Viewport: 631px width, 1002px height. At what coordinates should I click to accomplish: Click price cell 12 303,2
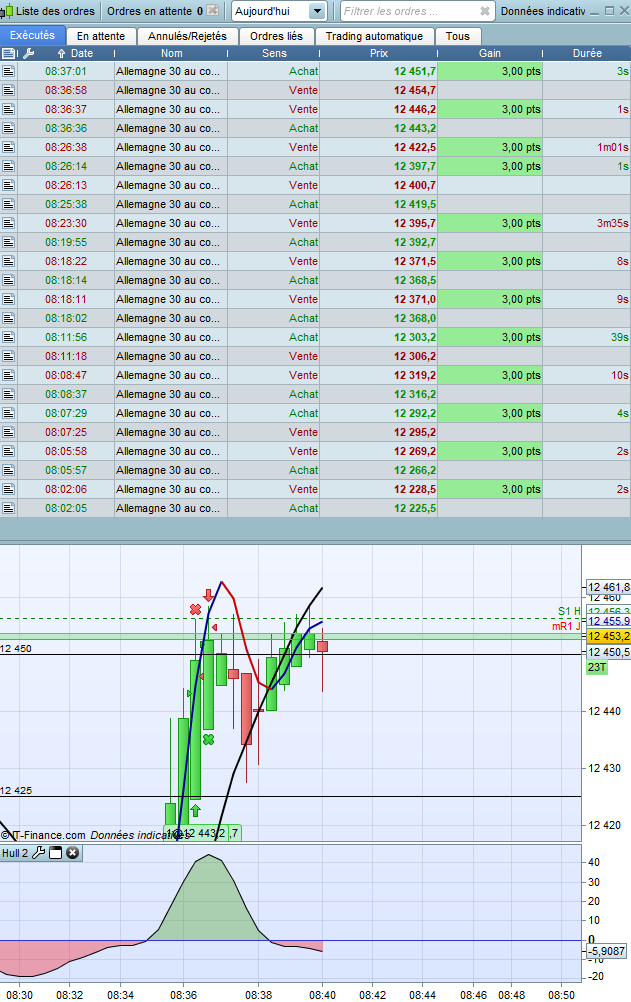[378, 337]
